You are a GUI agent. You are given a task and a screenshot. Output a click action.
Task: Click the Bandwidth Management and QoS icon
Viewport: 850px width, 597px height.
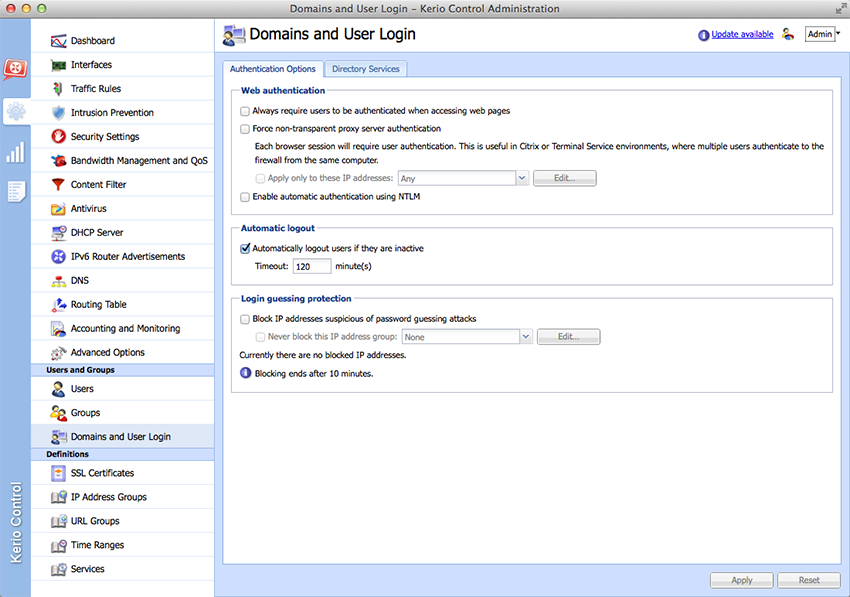point(58,161)
